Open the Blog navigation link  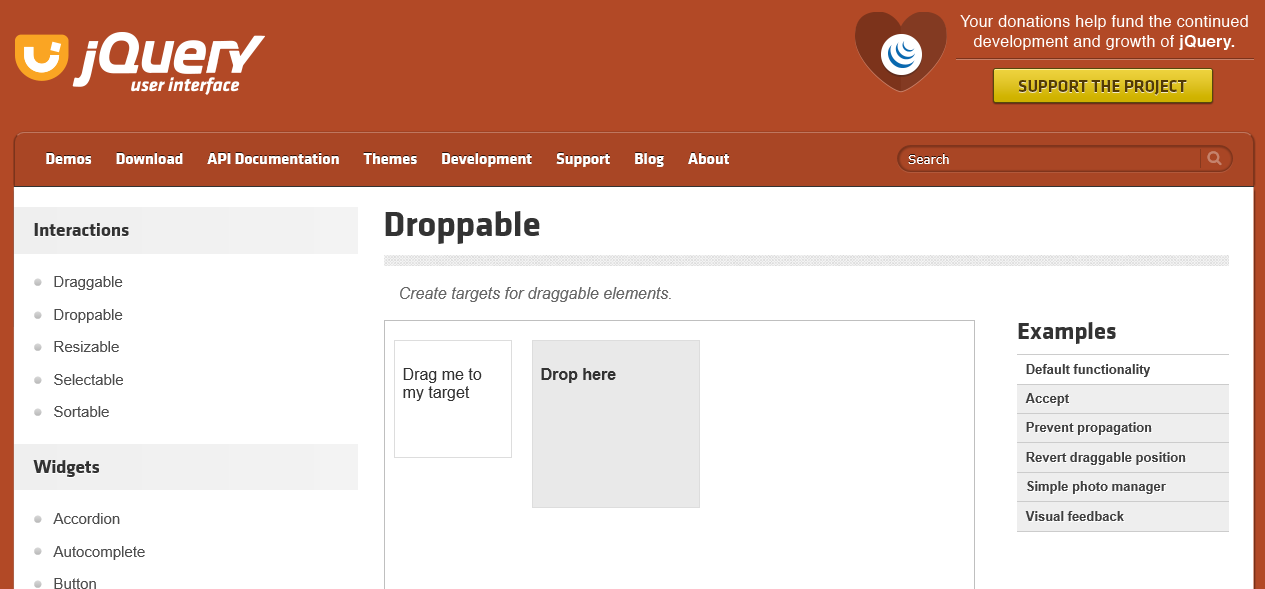point(648,159)
